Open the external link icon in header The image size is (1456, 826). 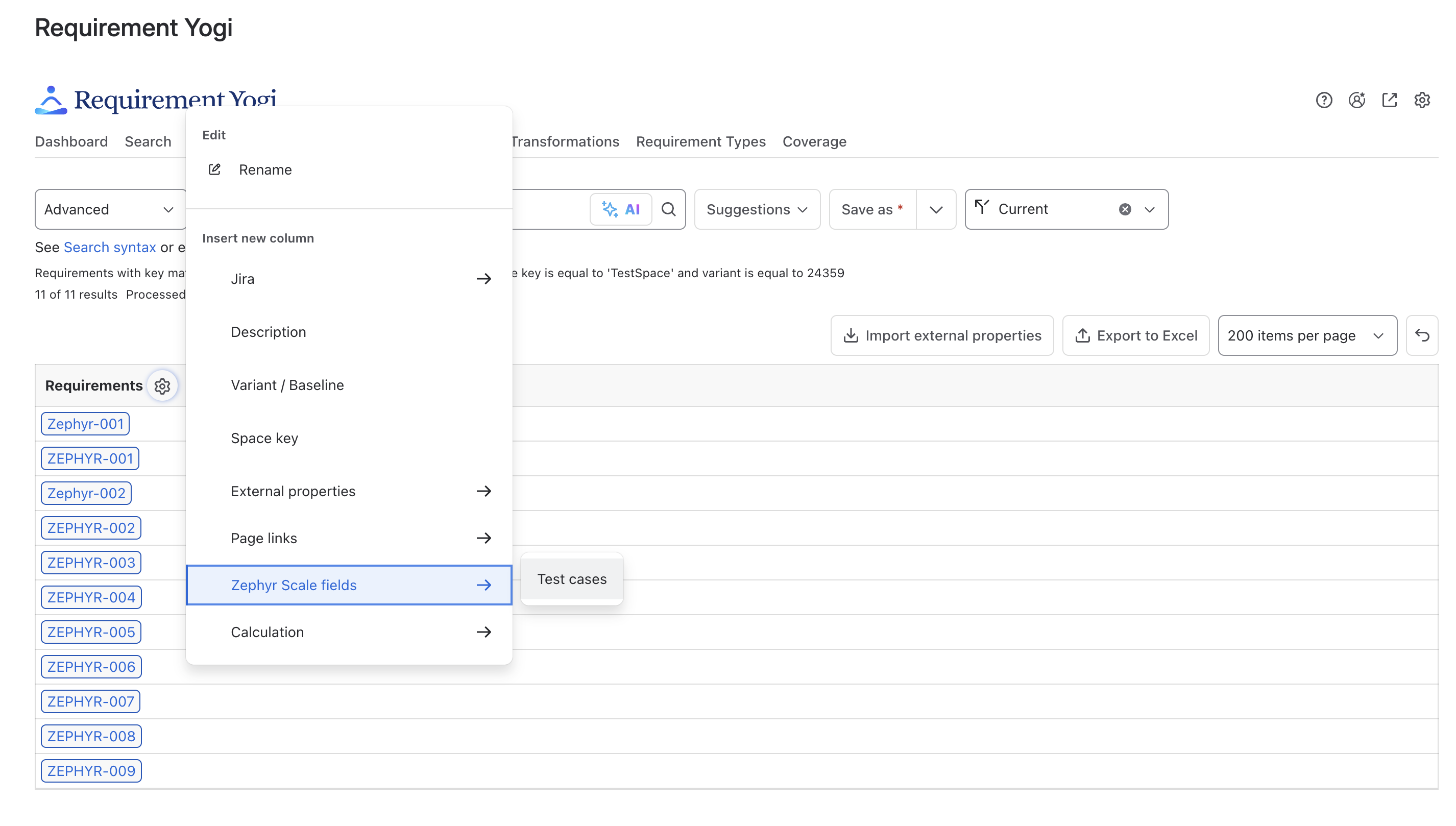click(x=1389, y=101)
